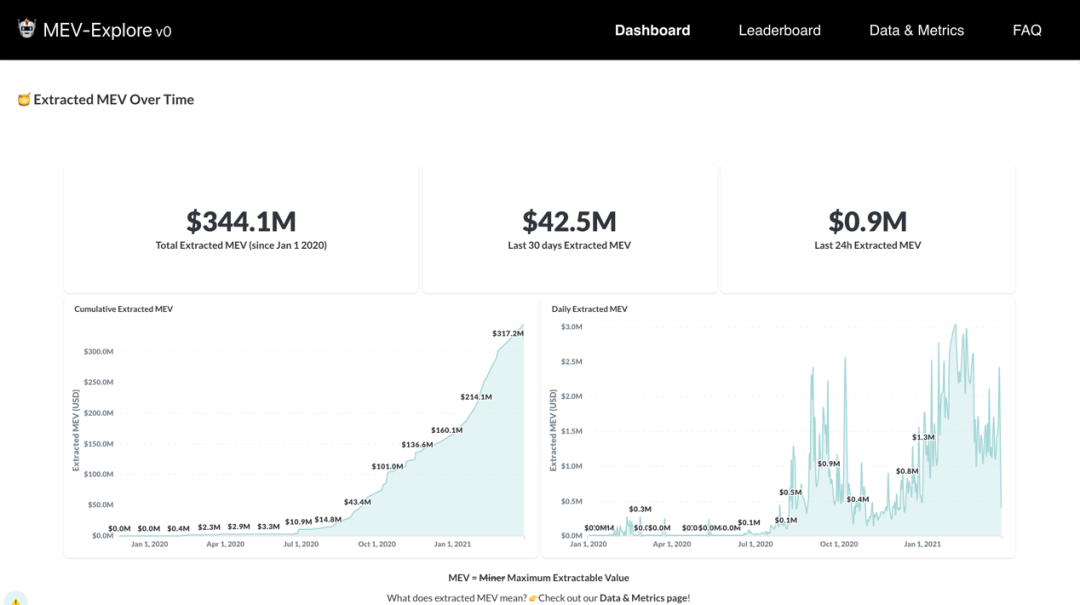
Task: Click the MEV-Explore robot logo icon
Action: (x=27, y=29)
